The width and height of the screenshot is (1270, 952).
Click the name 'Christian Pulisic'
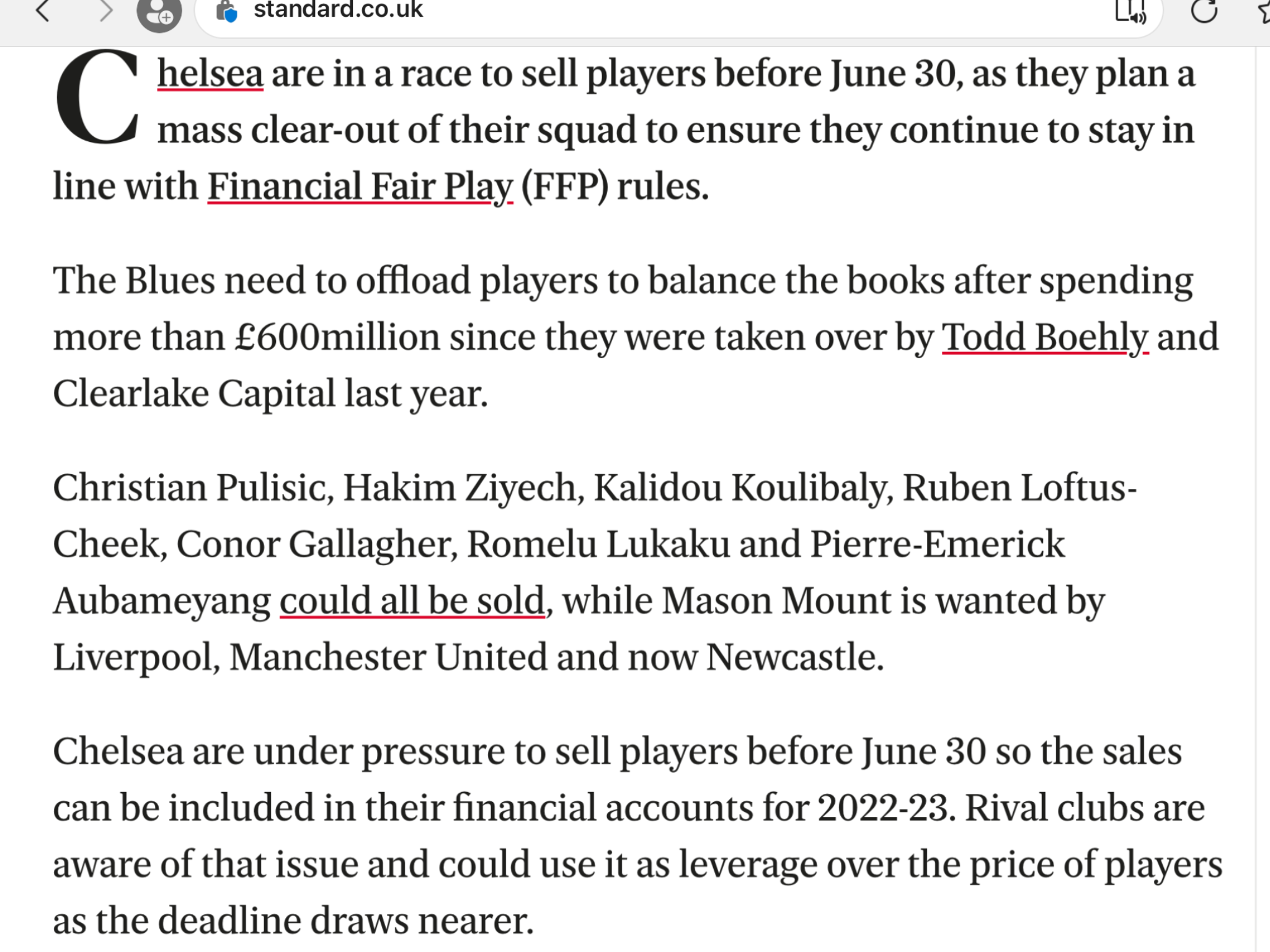[x=190, y=488]
